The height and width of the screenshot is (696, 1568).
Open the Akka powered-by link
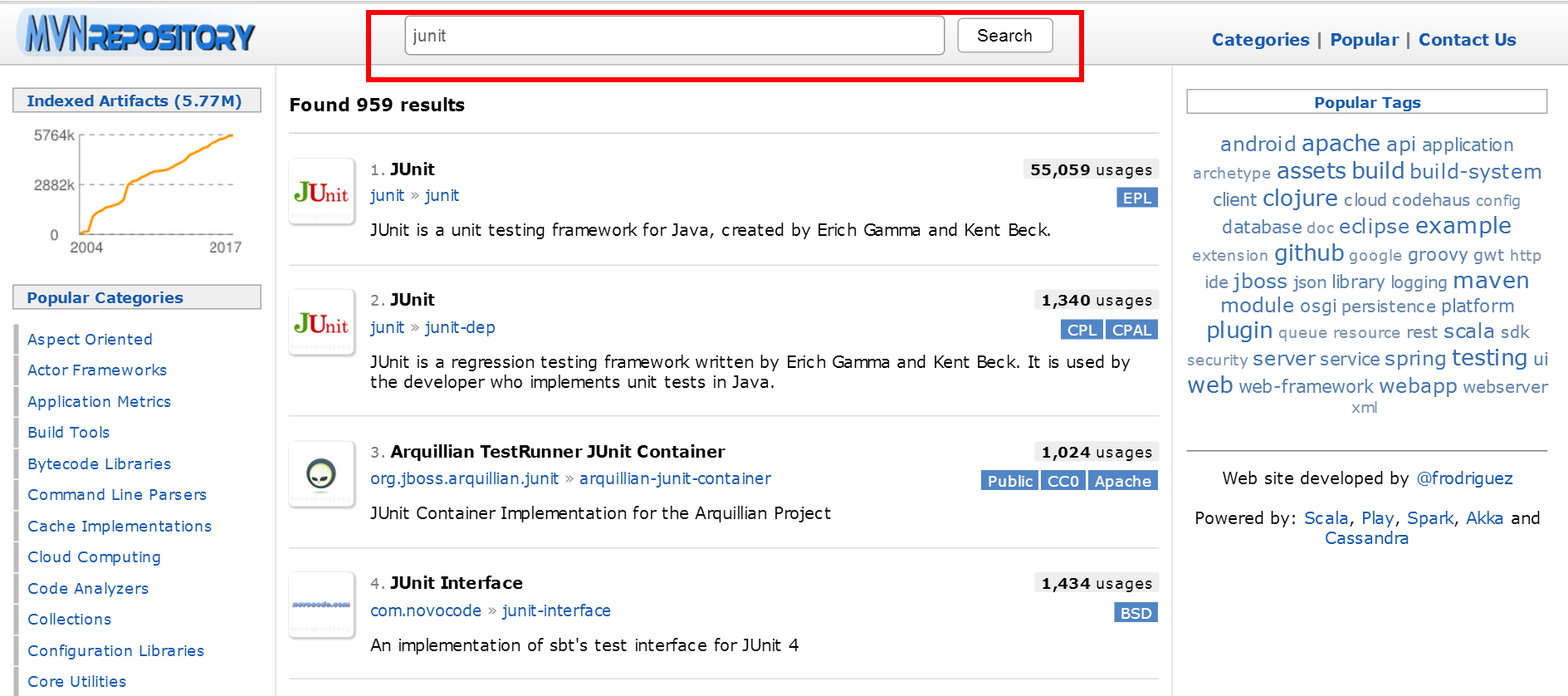click(x=1484, y=518)
